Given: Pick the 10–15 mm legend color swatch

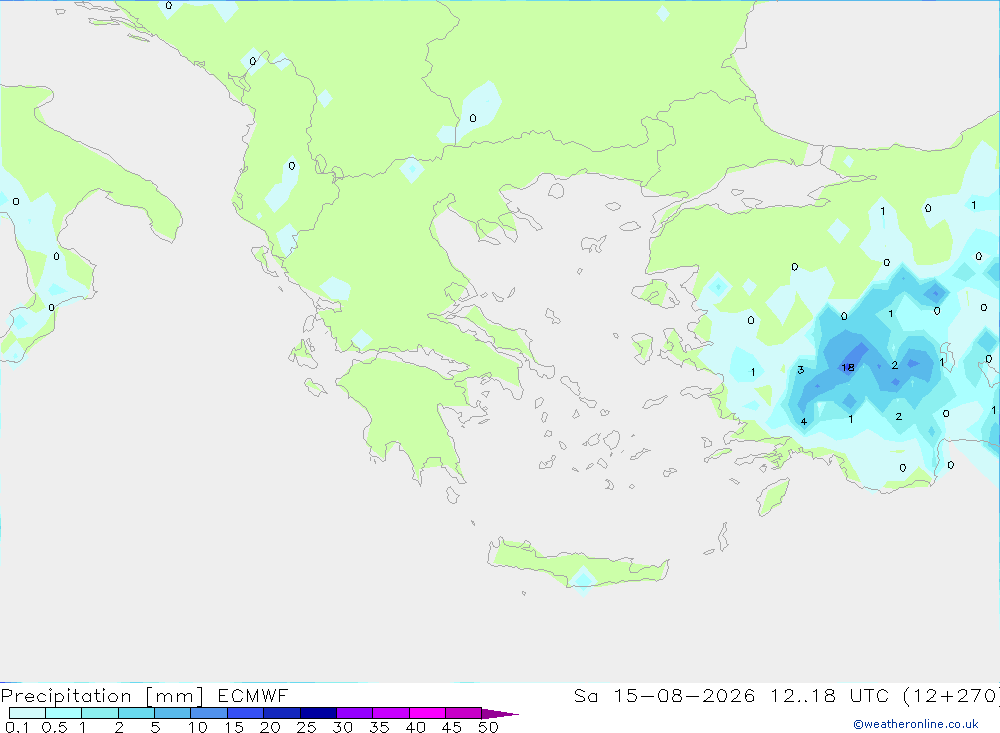Looking at the screenshot, I should coord(209,713).
